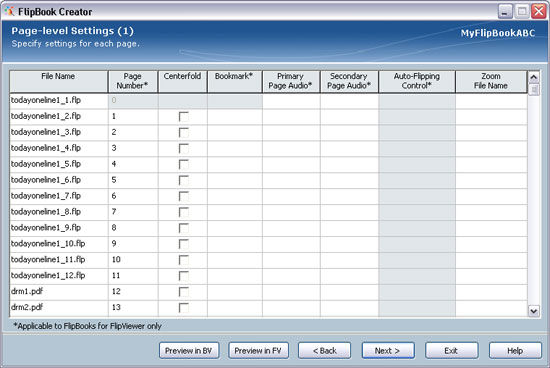Click the Auto-Flipping Control column header
Viewport: 550px width, 368px height.
417,82
